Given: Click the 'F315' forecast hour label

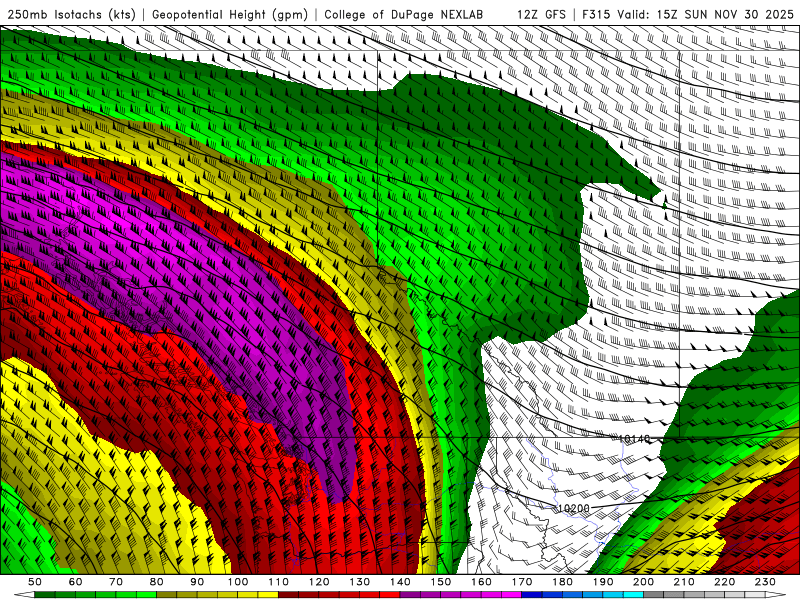Looking at the screenshot, I should [x=596, y=14].
